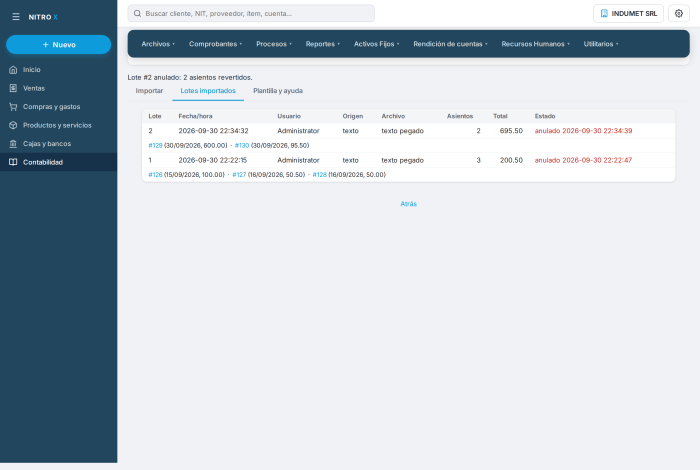Screen dimensions: 700x470
Task: Click the Productos y servicios box icon
Action: pyautogui.click(x=13, y=125)
